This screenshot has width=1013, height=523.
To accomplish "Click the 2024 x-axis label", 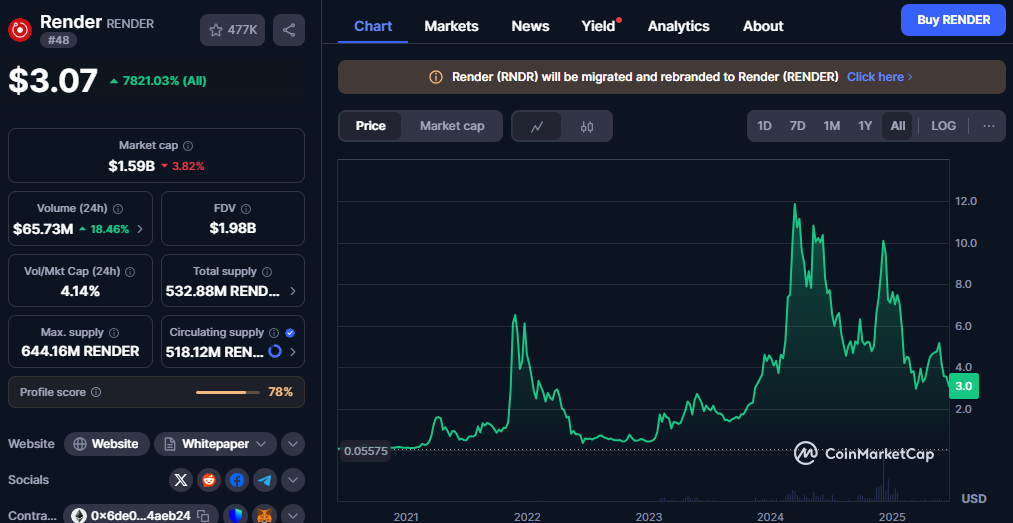I will click(770, 517).
